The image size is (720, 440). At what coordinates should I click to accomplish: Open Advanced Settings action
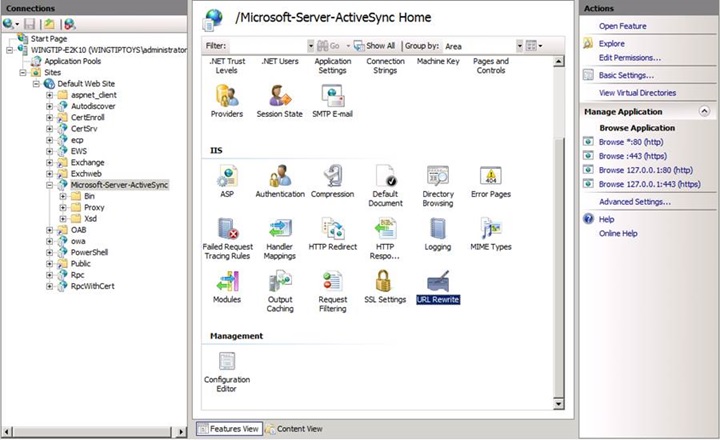635,202
